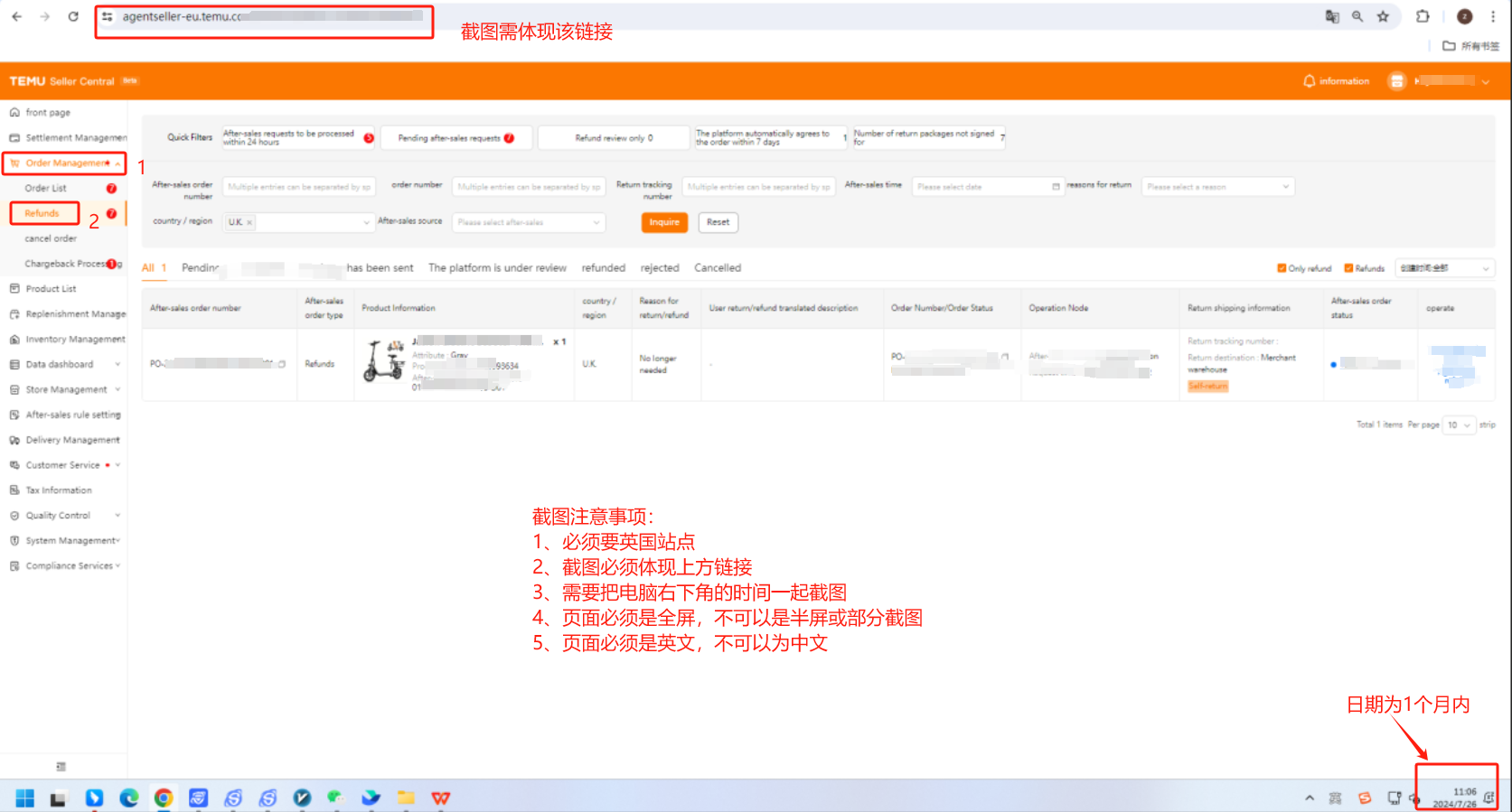Switch to the Cancelled tab
This screenshot has height=812, width=1512.
[x=718, y=268]
